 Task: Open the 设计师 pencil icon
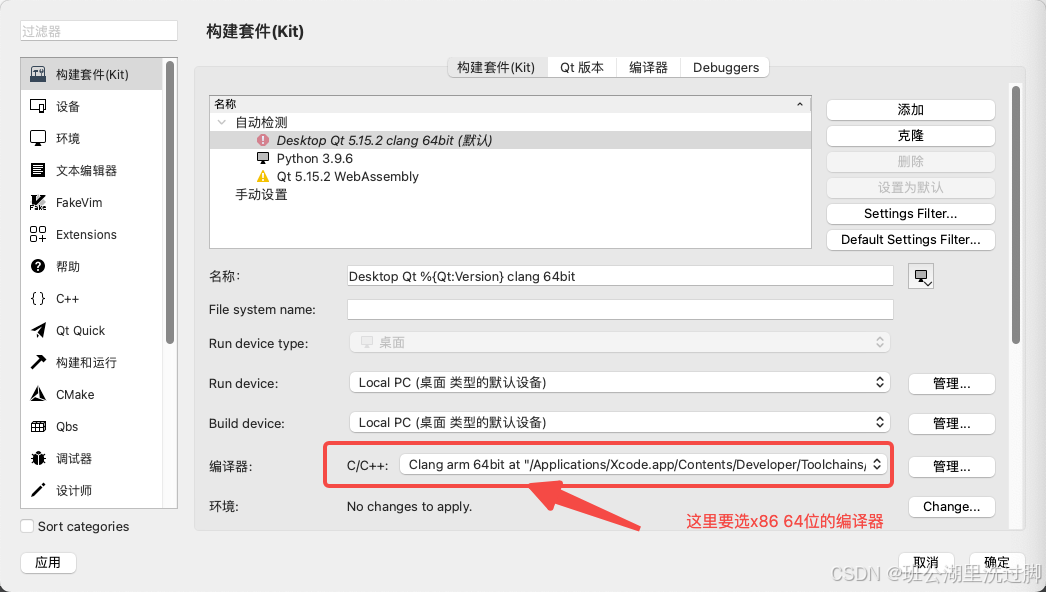38,491
